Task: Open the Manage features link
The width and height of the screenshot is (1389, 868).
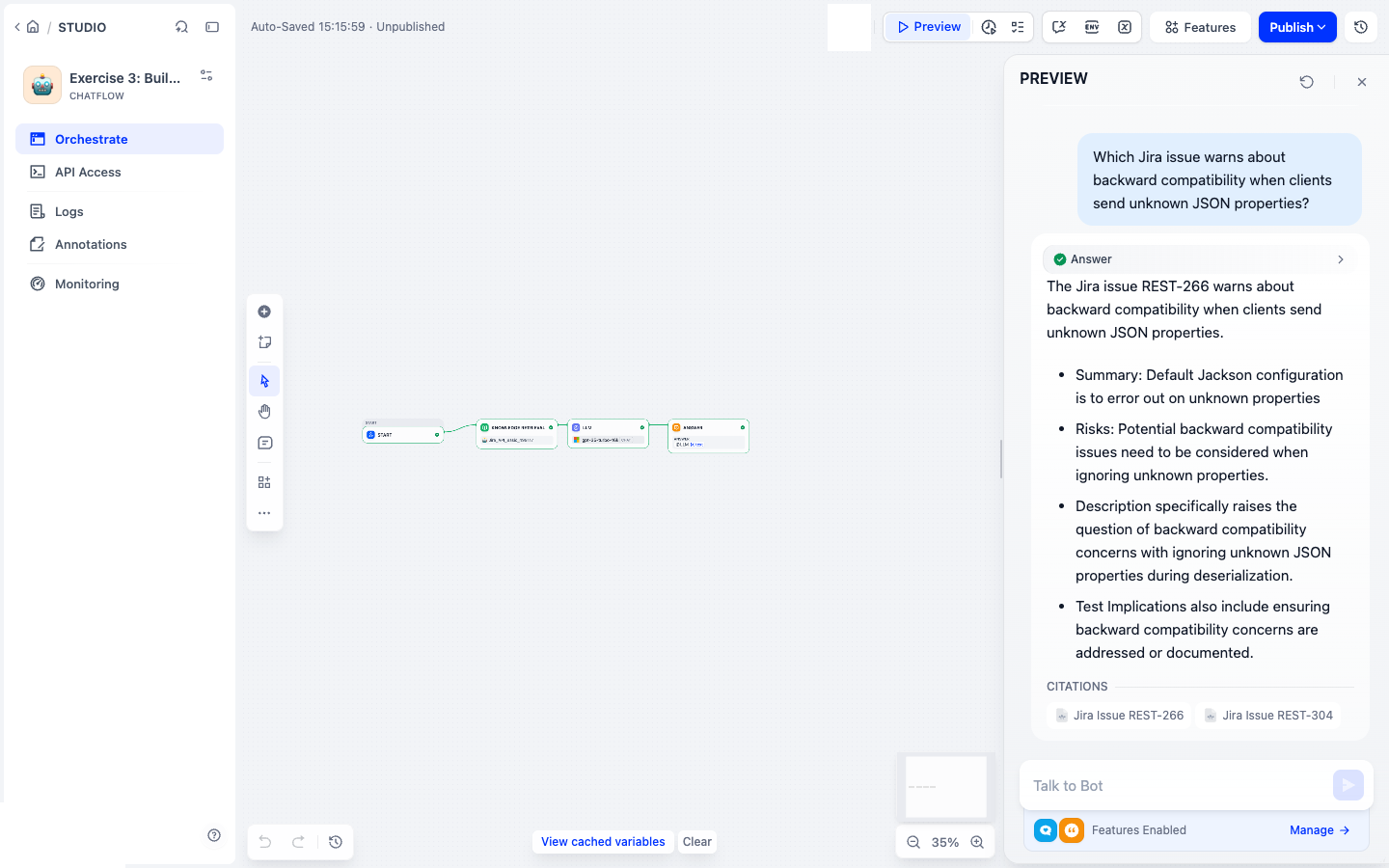Action: [1320, 830]
